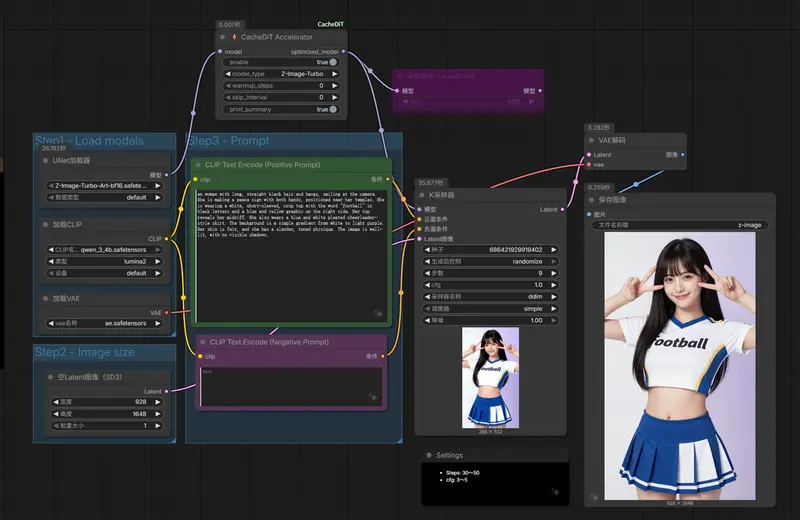This screenshot has height=520, width=800.
Task: Open the Z-Image-Turbo-Art-bf16 model selector
Action: pyautogui.click(x=104, y=186)
